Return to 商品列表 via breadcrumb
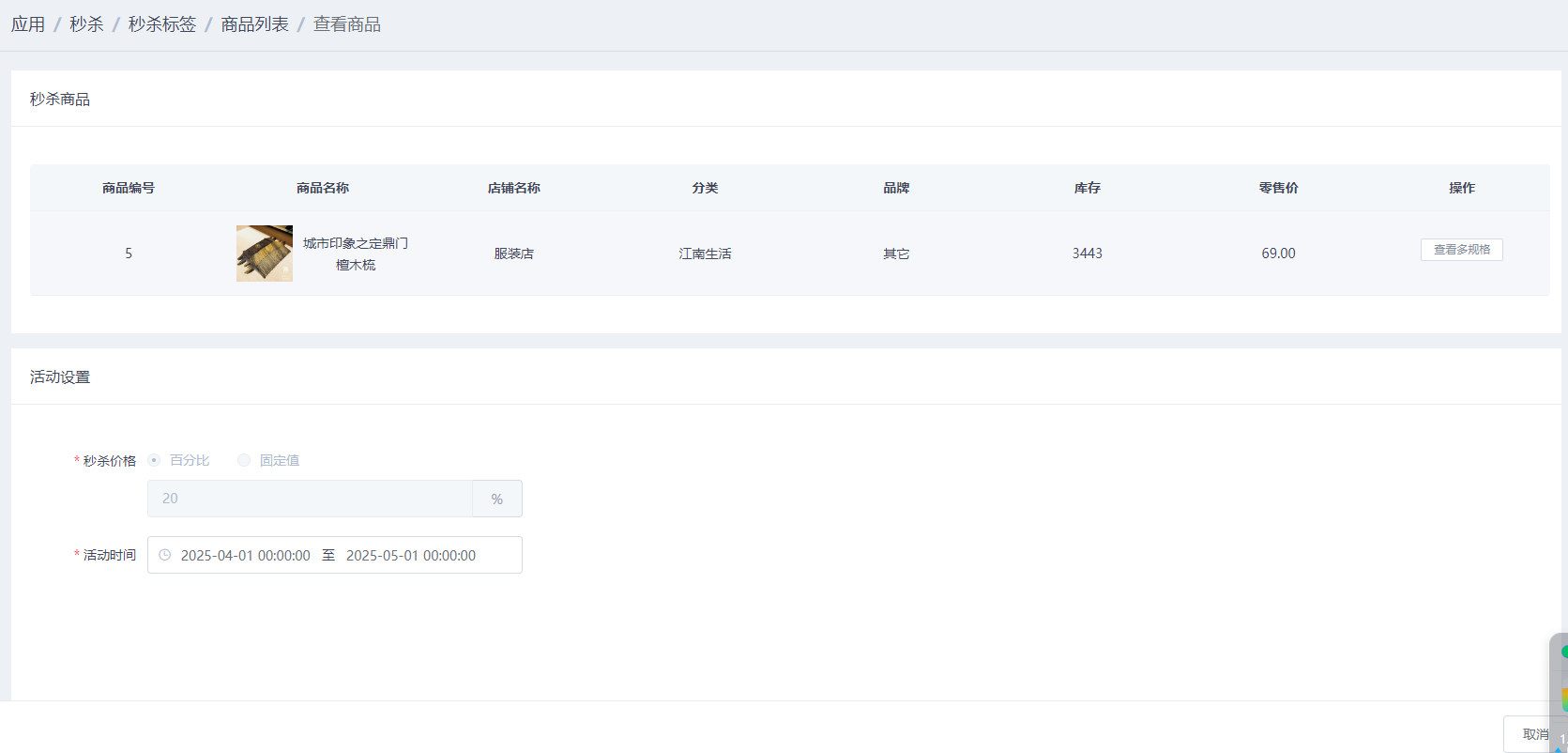The width and height of the screenshot is (1568, 753). [x=254, y=24]
